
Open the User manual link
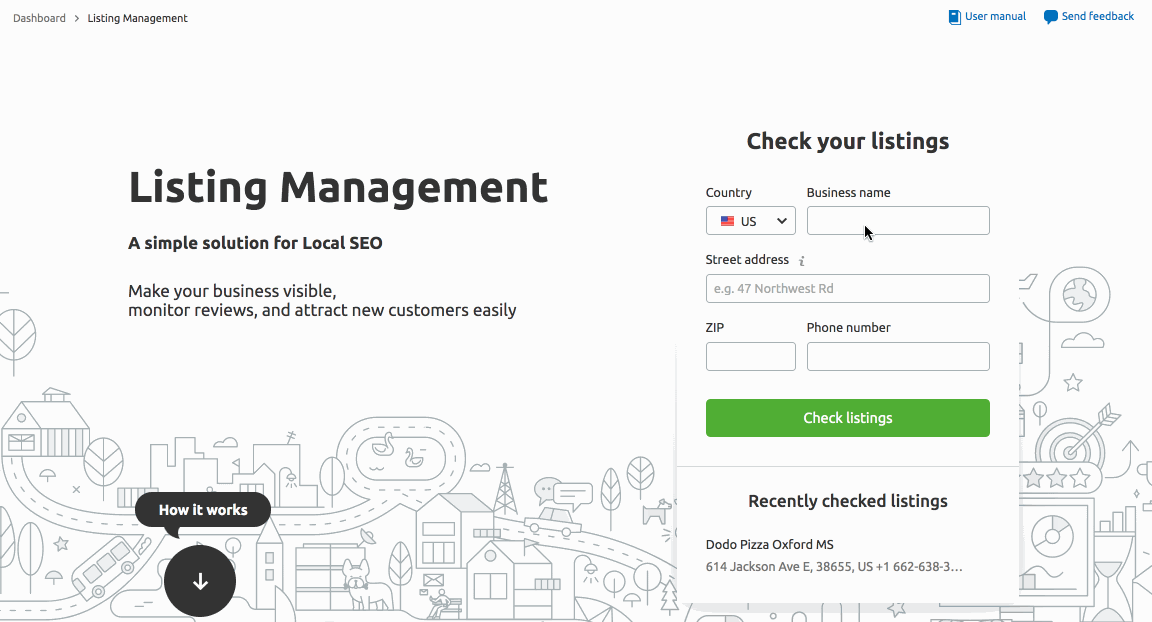tap(995, 17)
